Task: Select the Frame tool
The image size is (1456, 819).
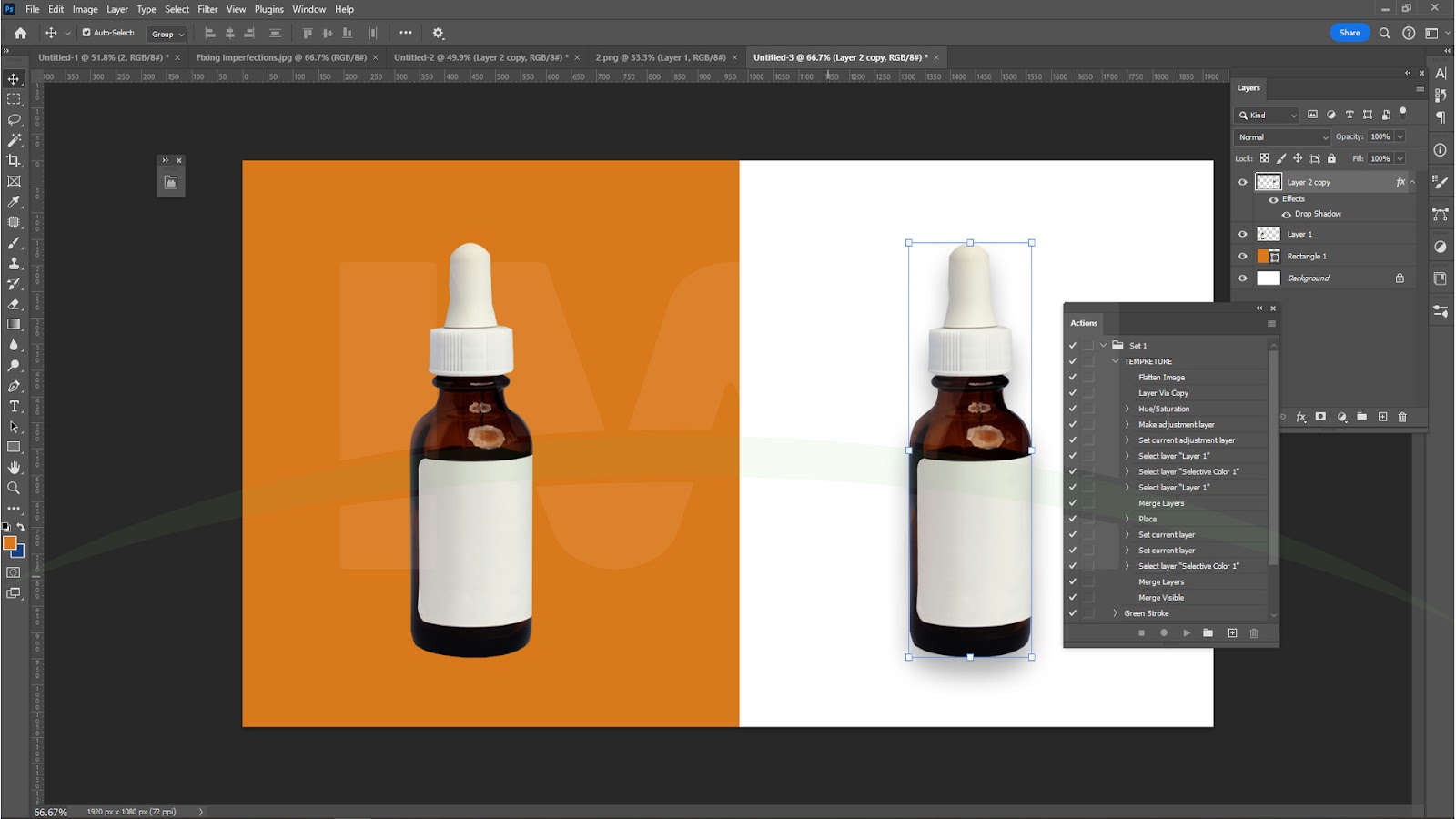Action: tap(14, 181)
